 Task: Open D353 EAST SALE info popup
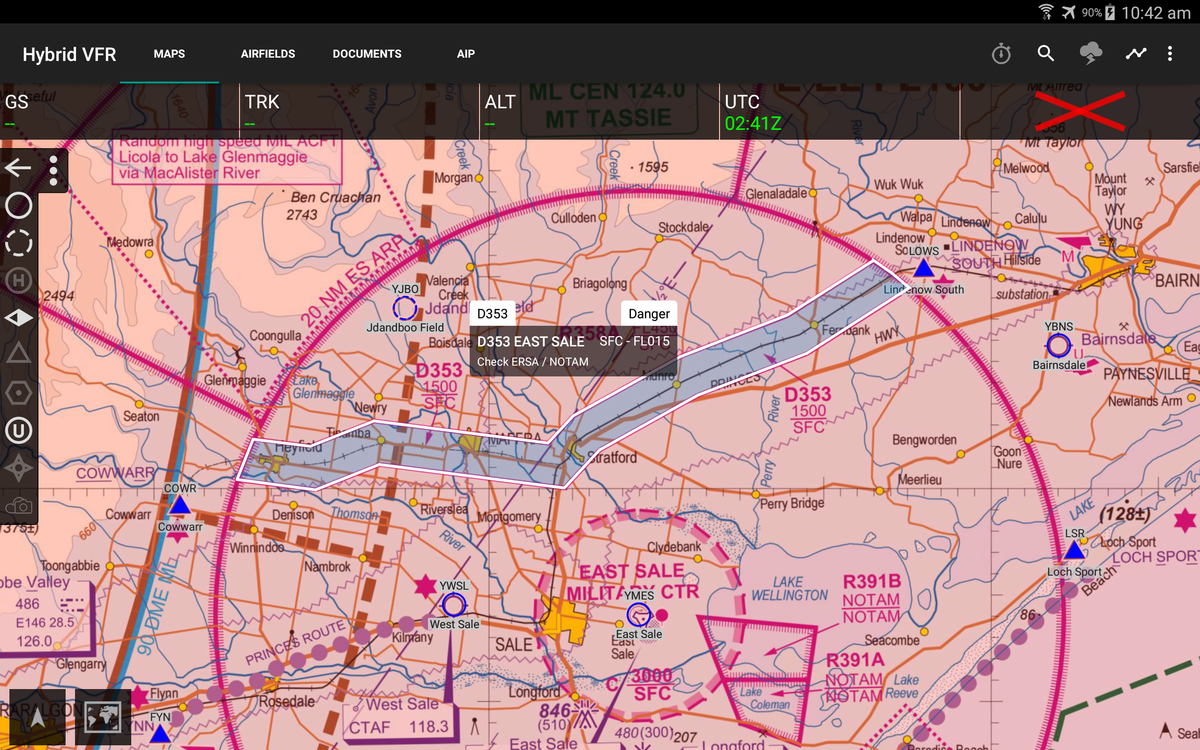point(573,351)
